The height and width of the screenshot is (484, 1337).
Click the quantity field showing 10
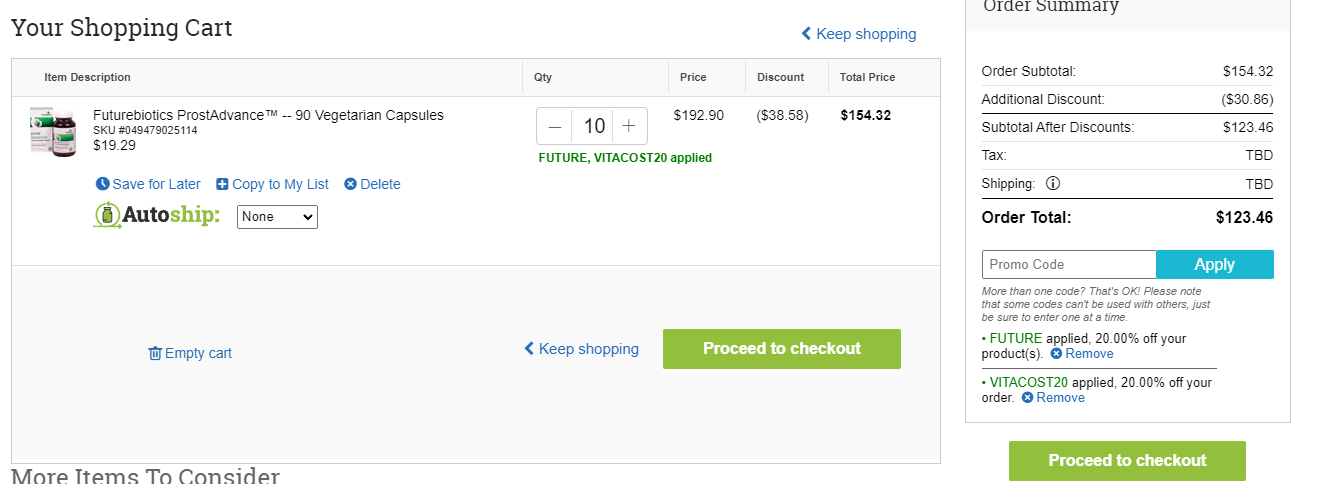tap(594, 126)
